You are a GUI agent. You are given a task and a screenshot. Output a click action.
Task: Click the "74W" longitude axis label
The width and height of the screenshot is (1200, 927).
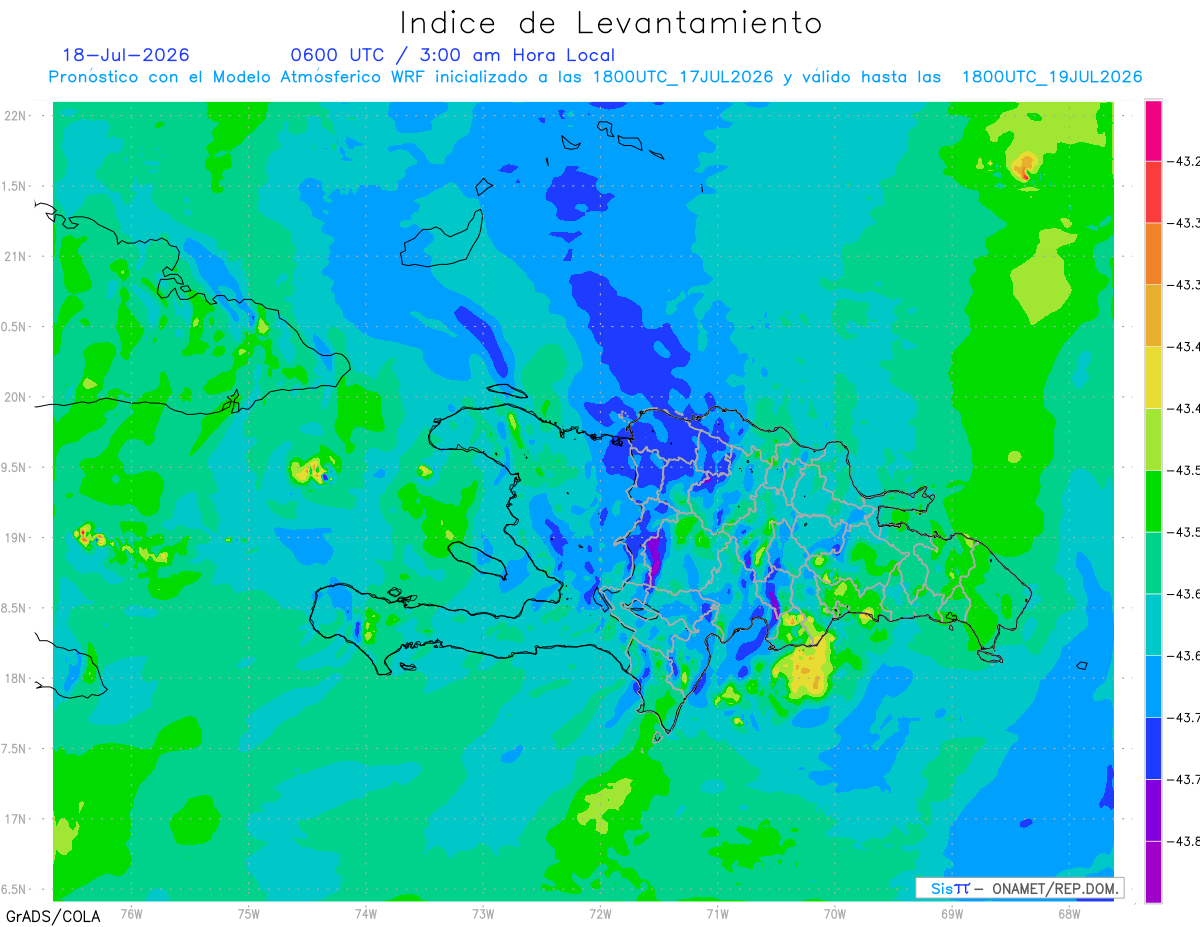[366, 913]
